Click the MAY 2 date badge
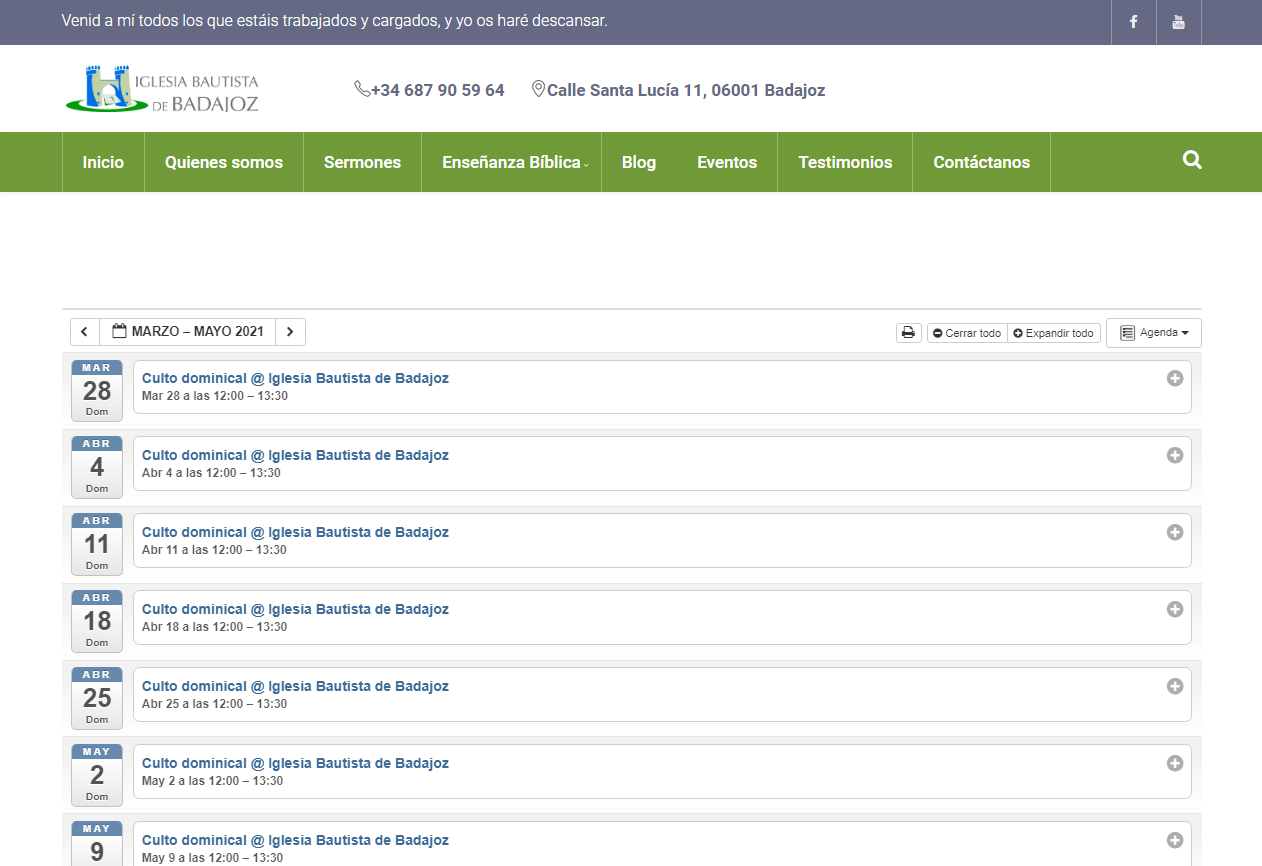Viewport: 1262px width, 866px height. tap(97, 775)
